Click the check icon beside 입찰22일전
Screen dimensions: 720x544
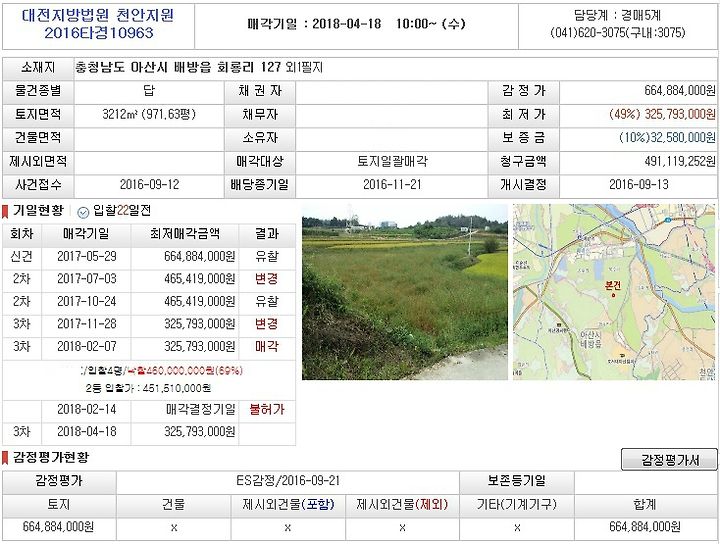point(83,212)
